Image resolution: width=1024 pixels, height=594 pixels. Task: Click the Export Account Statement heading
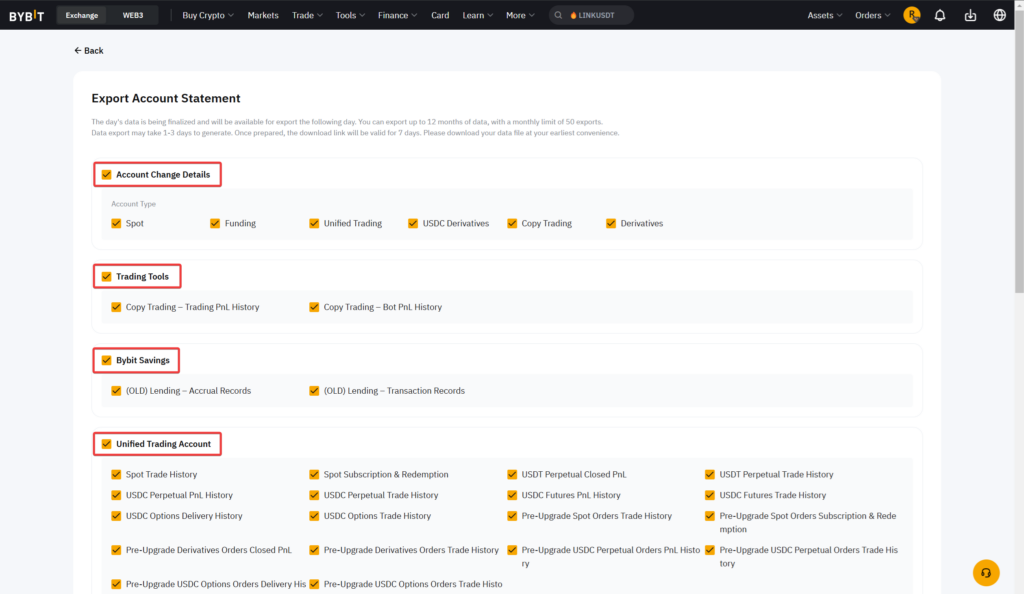166,98
